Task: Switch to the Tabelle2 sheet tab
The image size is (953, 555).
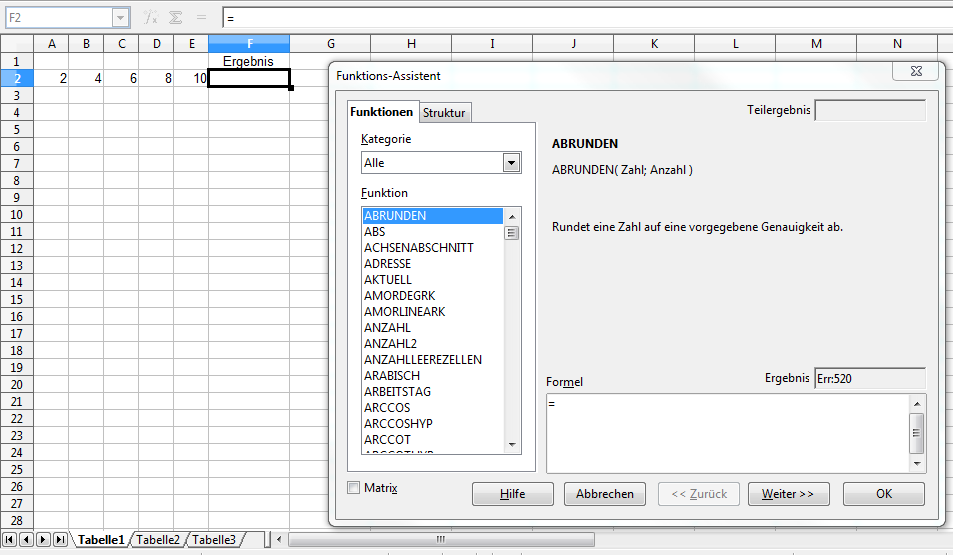Action: pyautogui.click(x=158, y=540)
